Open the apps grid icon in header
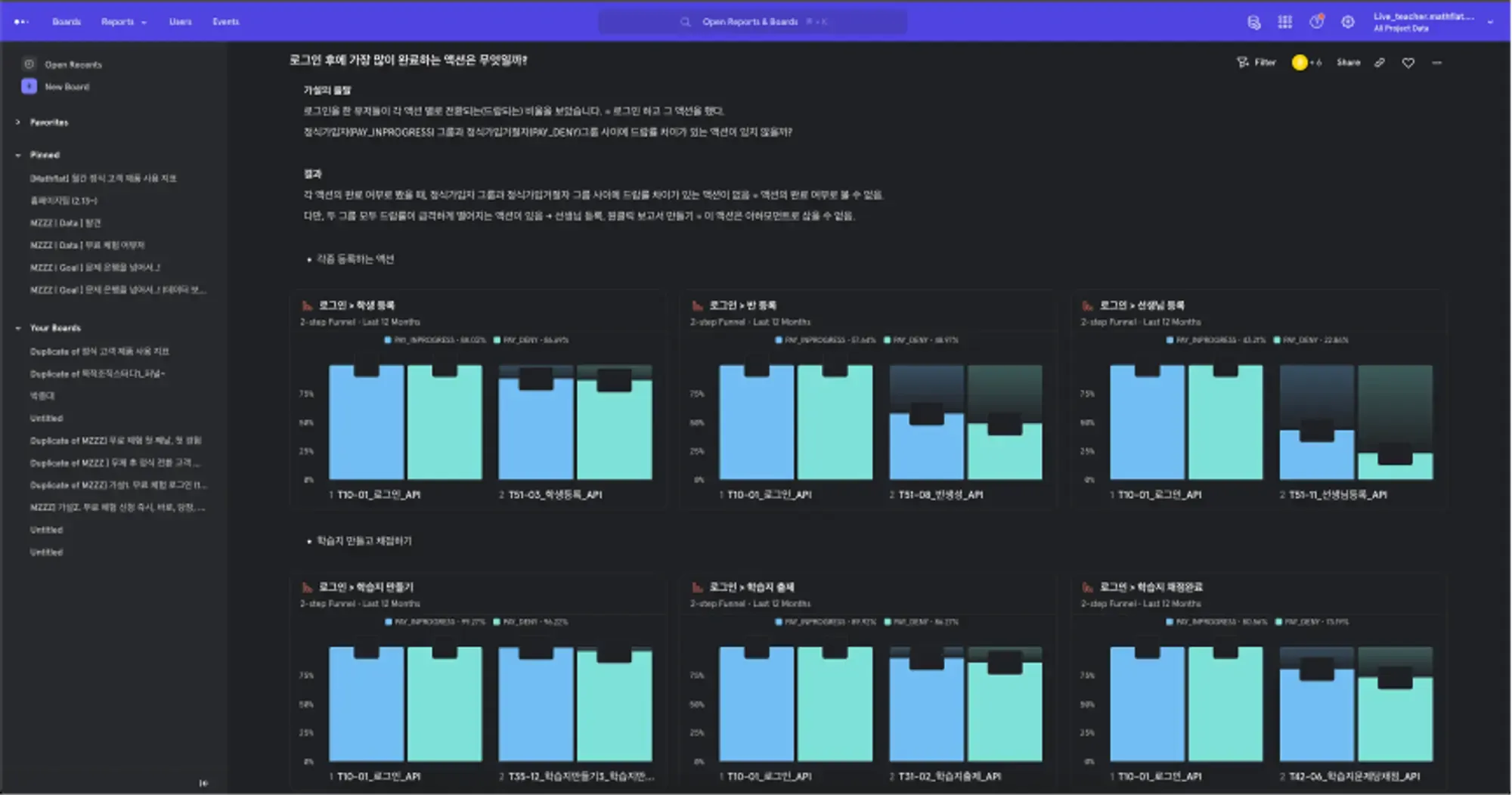Screen dimensions: 1512x795 click(1284, 22)
